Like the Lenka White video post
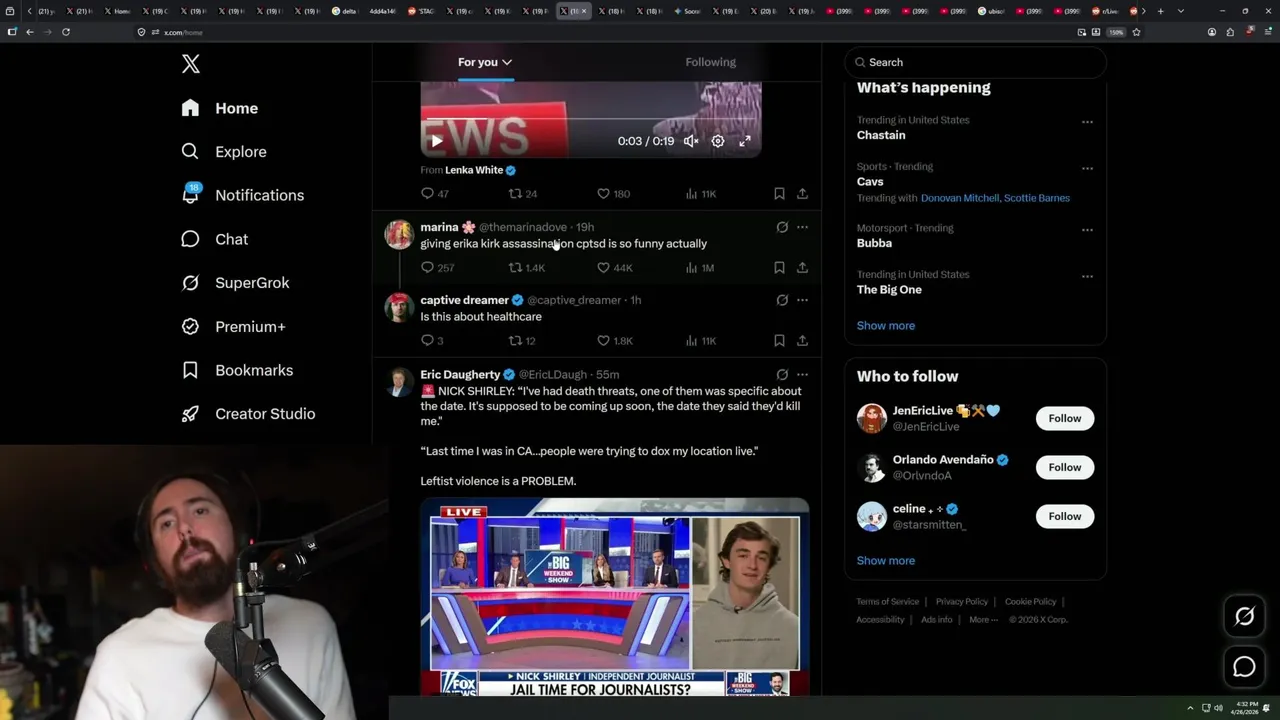1280x720 pixels. click(613, 194)
